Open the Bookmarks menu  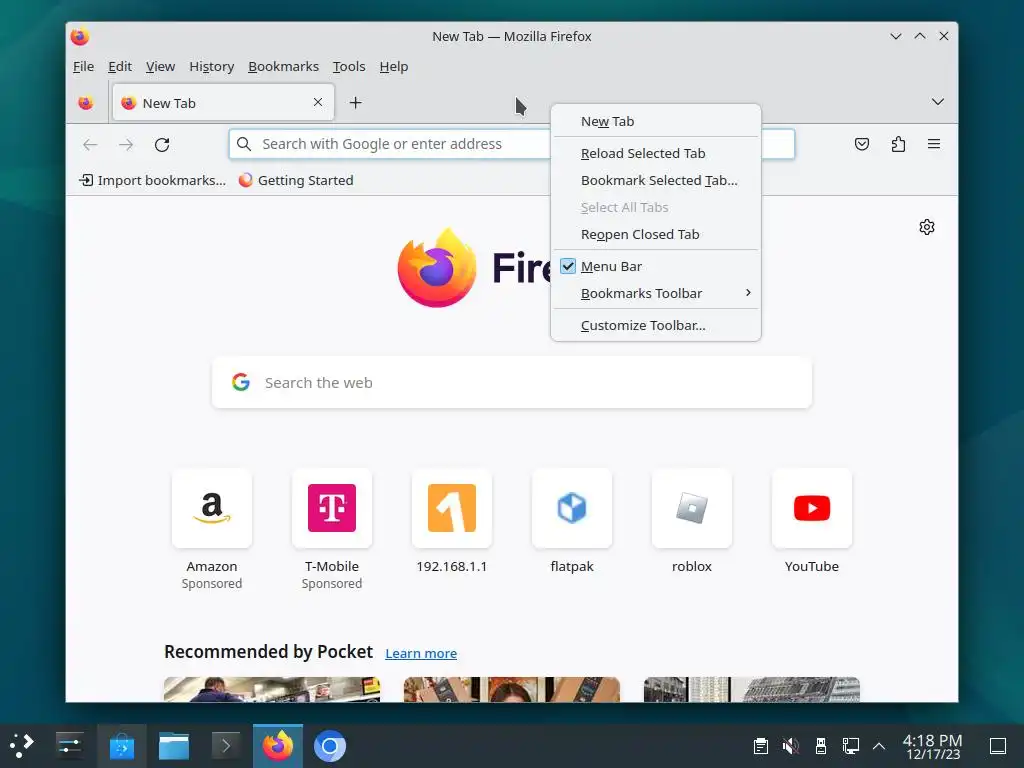(283, 67)
